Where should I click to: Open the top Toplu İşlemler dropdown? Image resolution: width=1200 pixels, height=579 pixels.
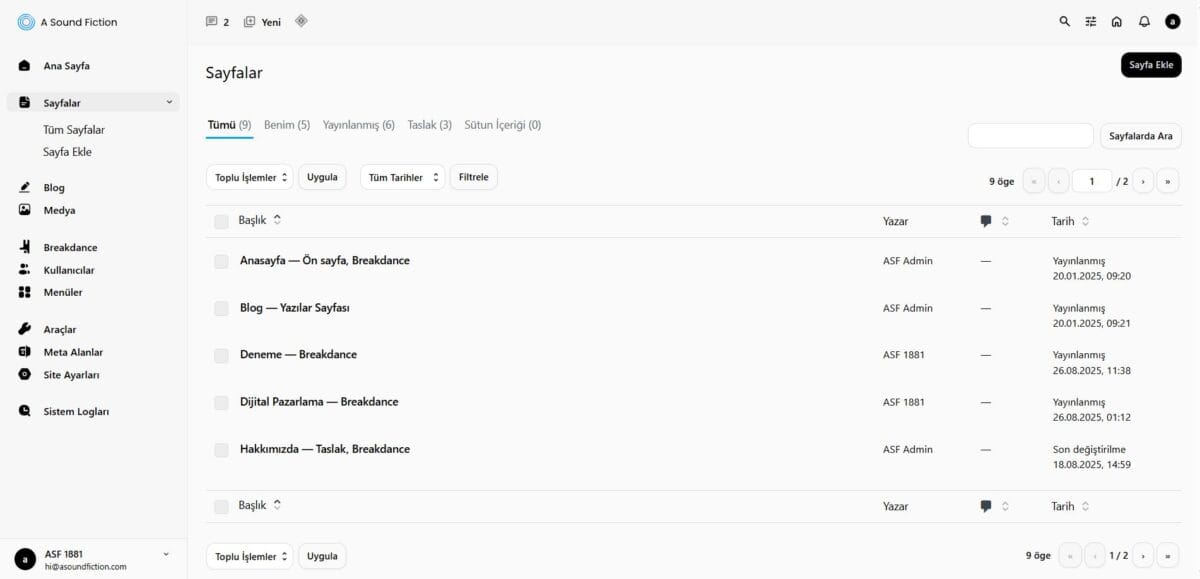pos(250,177)
